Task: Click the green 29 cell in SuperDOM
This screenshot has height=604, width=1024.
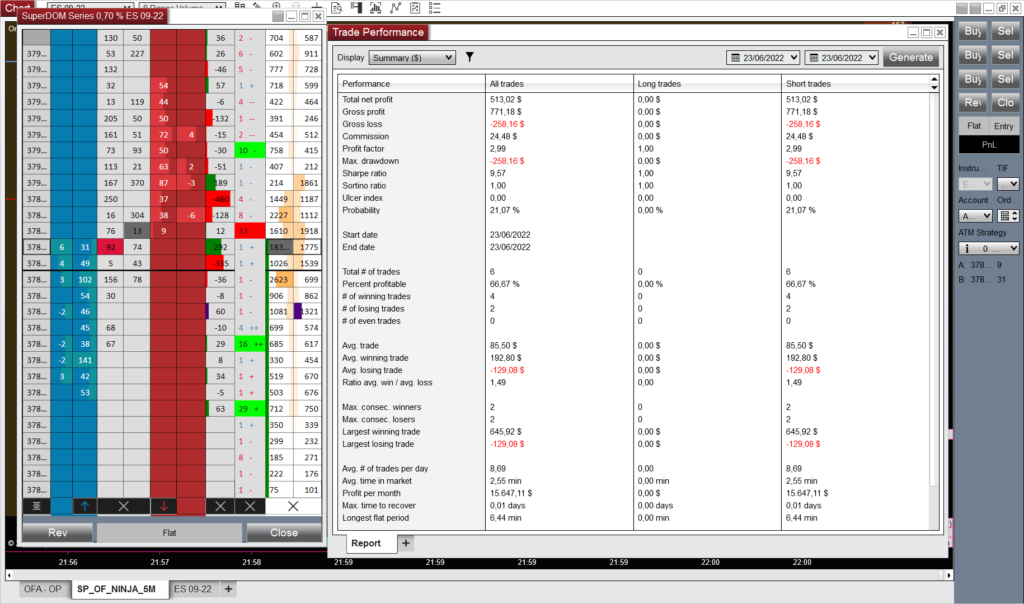Action: pos(250,409)
